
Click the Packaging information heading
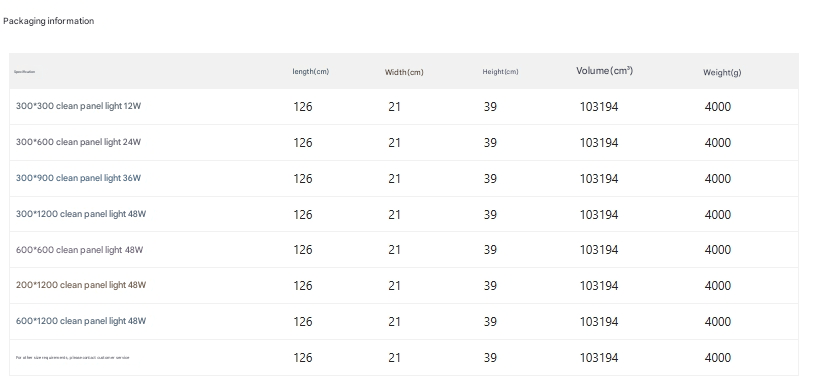(48, 21)
